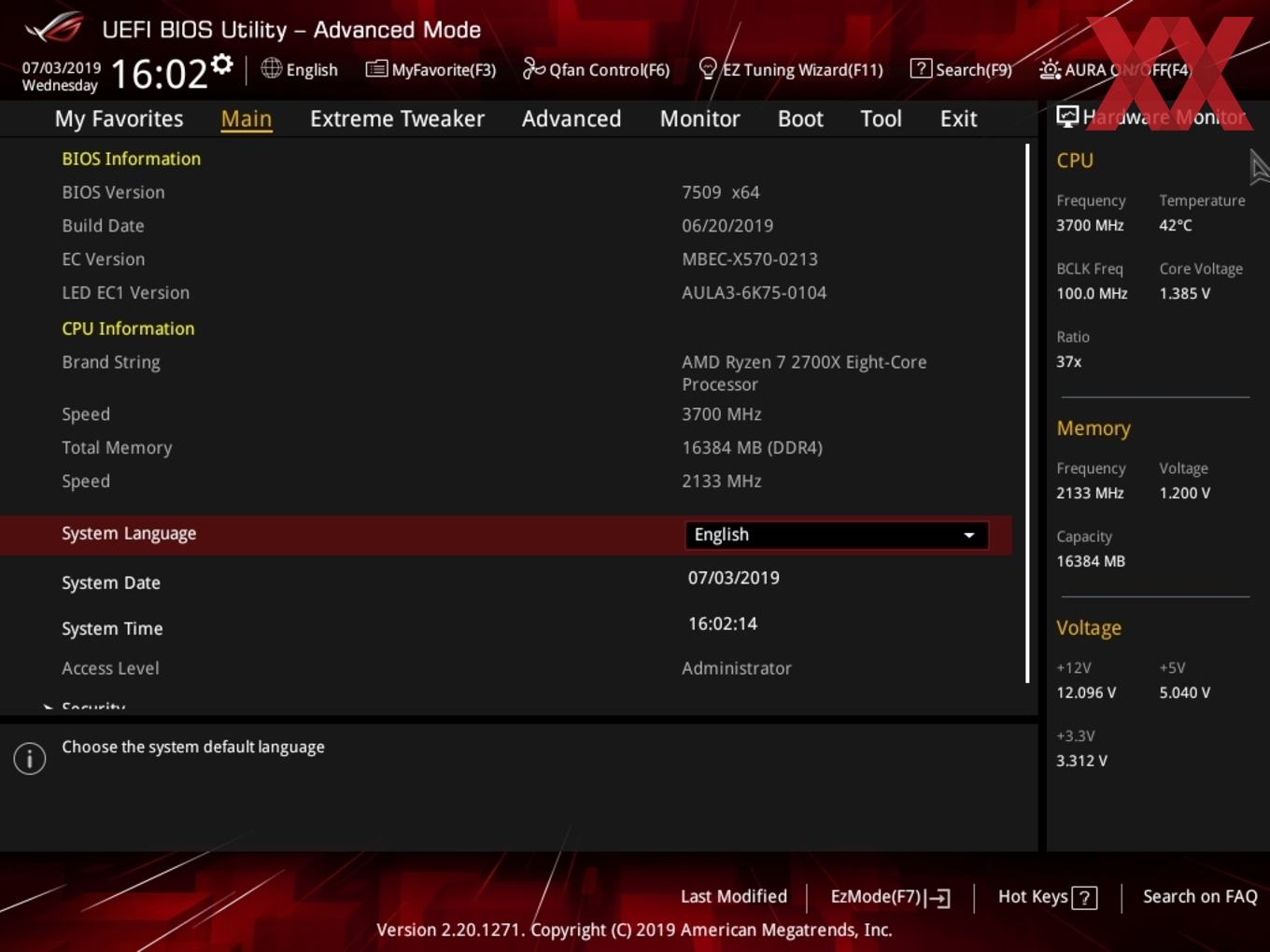The height and width of the screenshot is (952, 1270).
Task: Click BCLK Freq value 100.0 MHz
Action: click(x=1092, y=293)
